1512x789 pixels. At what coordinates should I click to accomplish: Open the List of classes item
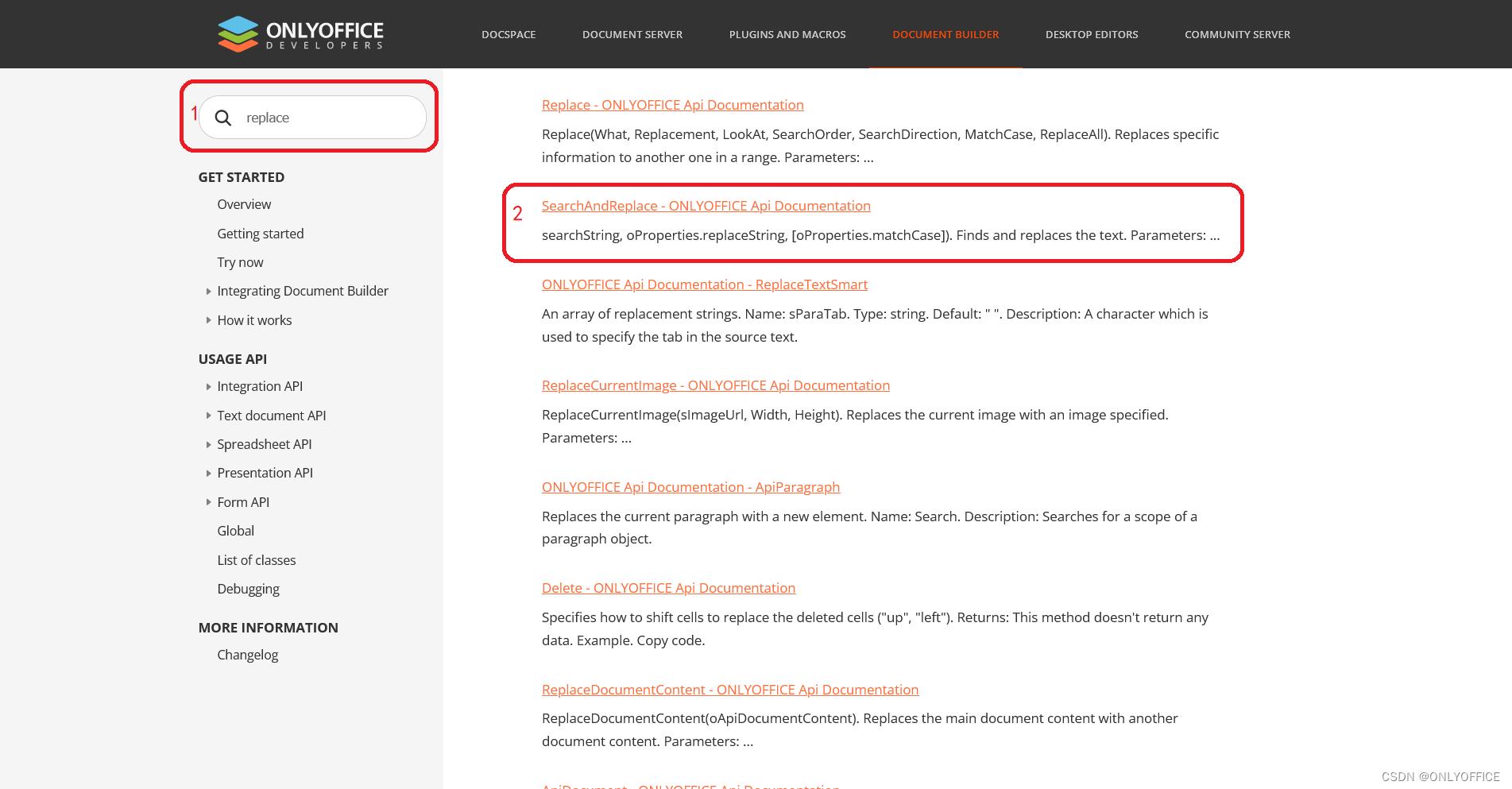257,560
